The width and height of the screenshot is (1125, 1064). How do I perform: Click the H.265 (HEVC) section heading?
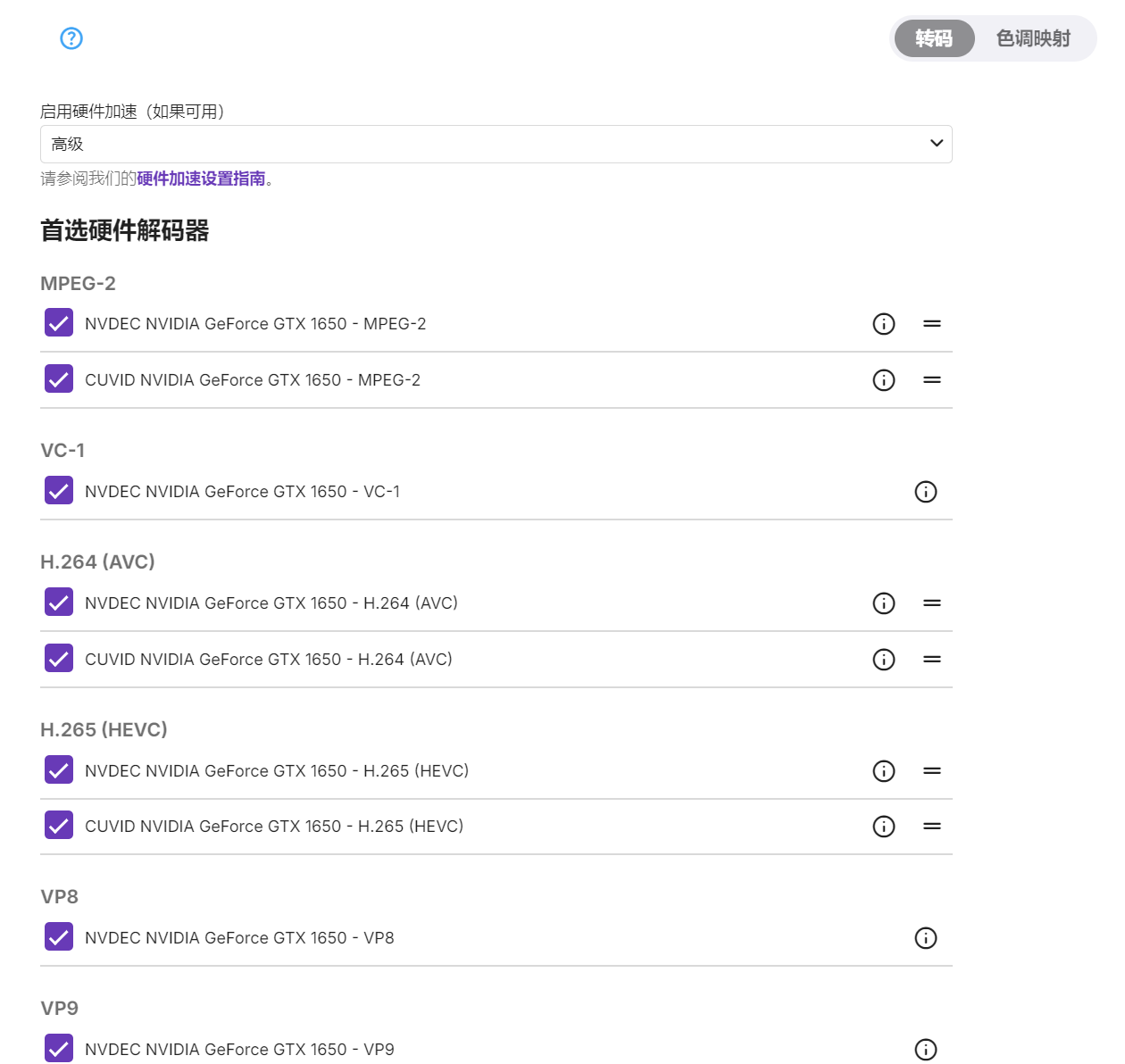point(104,730)
